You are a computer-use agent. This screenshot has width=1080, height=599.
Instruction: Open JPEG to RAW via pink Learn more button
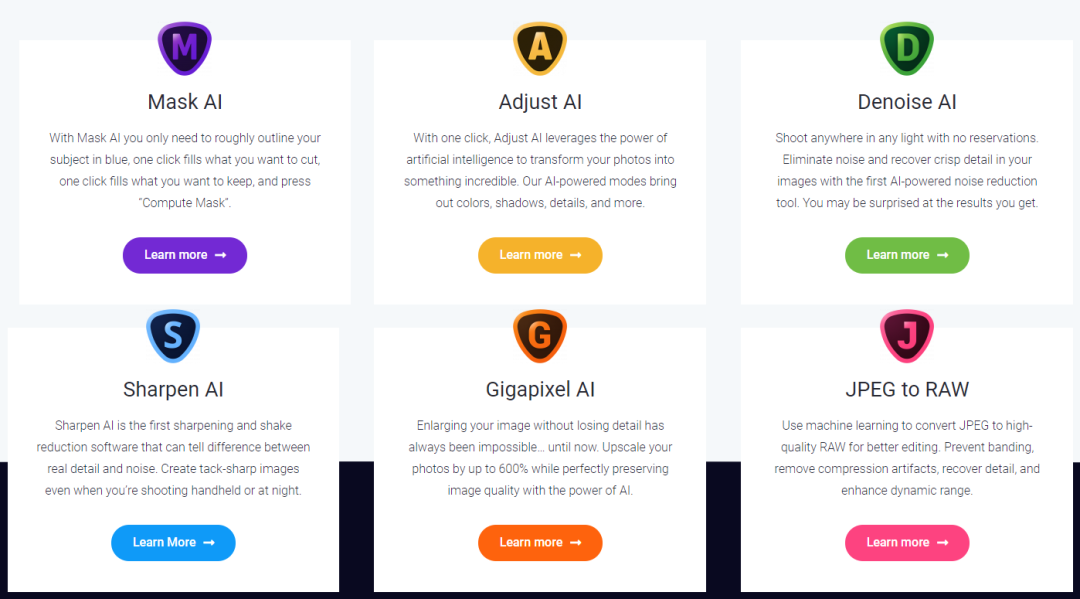(907, 543)
